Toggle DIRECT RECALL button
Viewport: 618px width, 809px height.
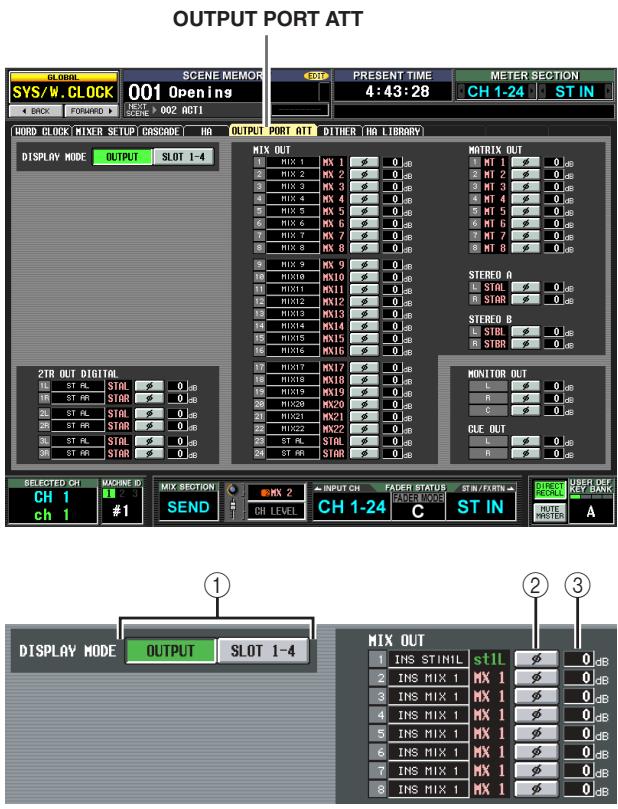click(x=550, y=490)
